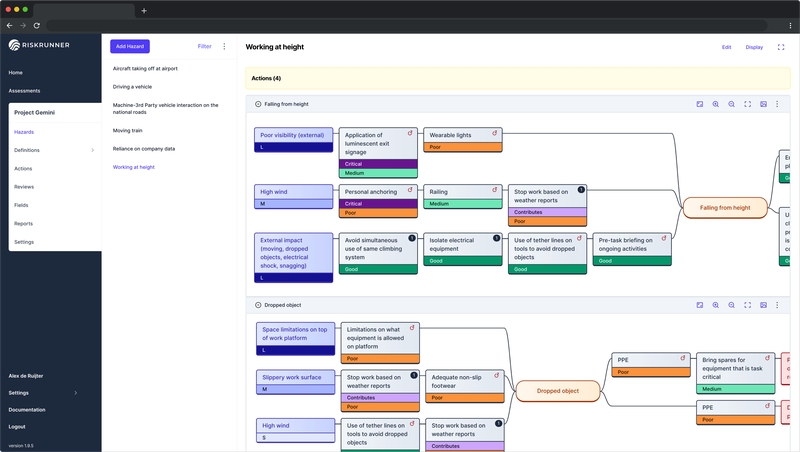Viewport: 800px width, 452px height.
Task: Open the Display options
Action: [x=754, y=47]
